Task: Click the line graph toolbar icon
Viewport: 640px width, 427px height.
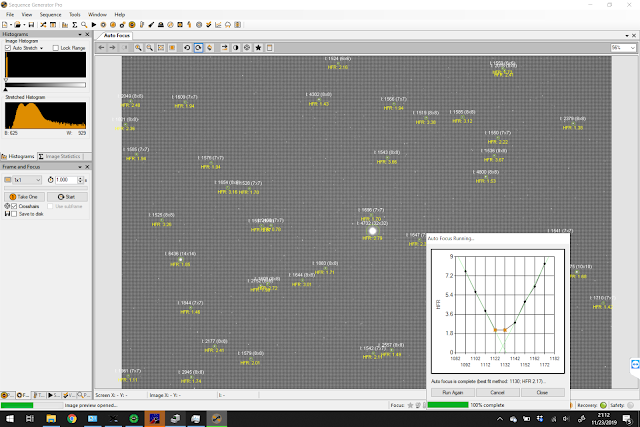Action: coord(218,25)
